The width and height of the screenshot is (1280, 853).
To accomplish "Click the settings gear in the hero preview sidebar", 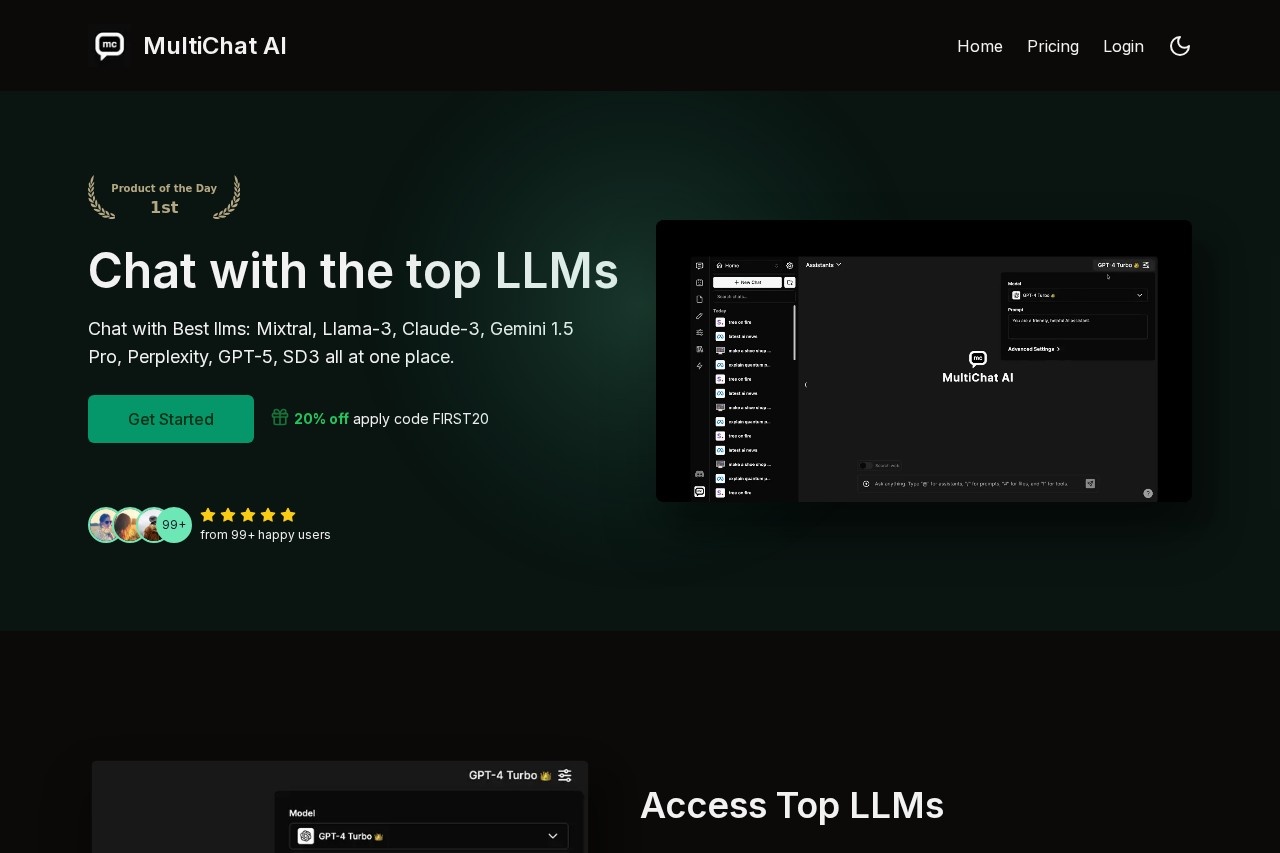I will [789, 266].
